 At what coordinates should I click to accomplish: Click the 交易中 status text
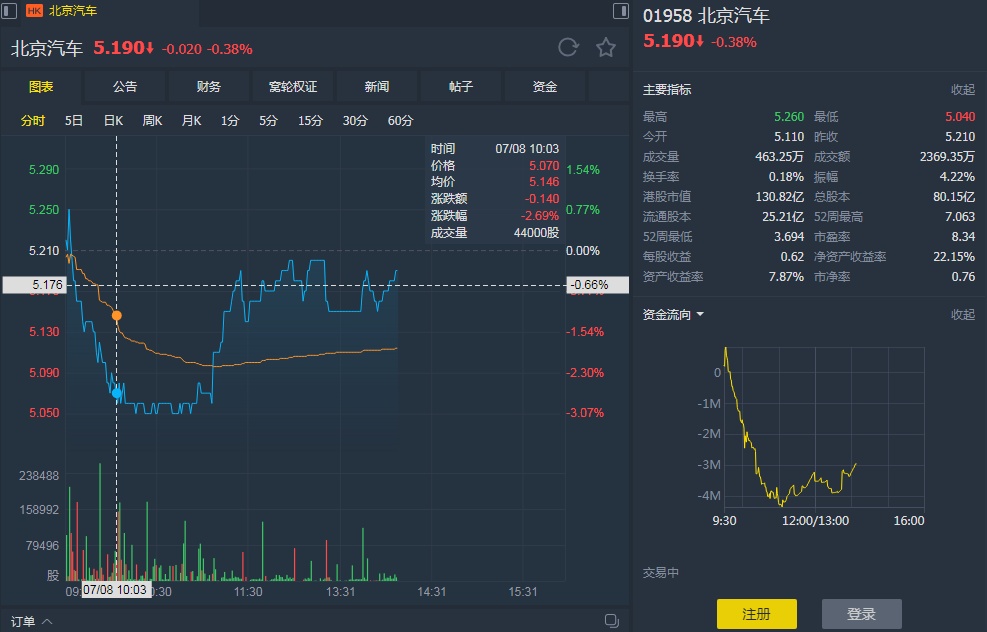coord(660,573)
